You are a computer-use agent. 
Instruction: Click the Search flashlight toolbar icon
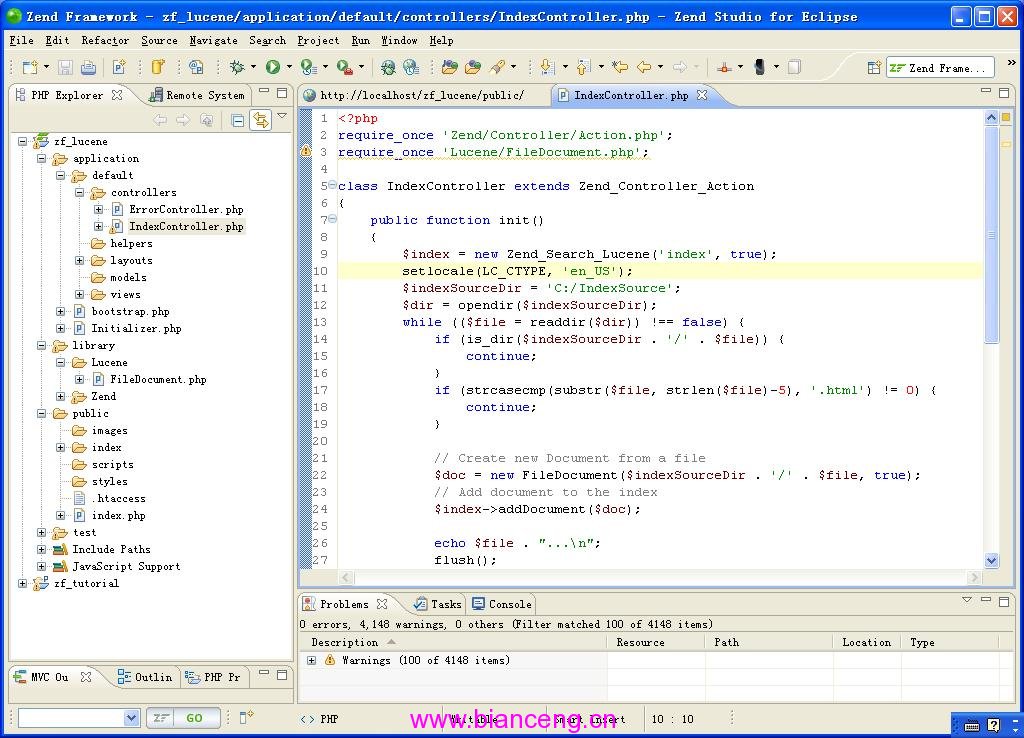498,67
